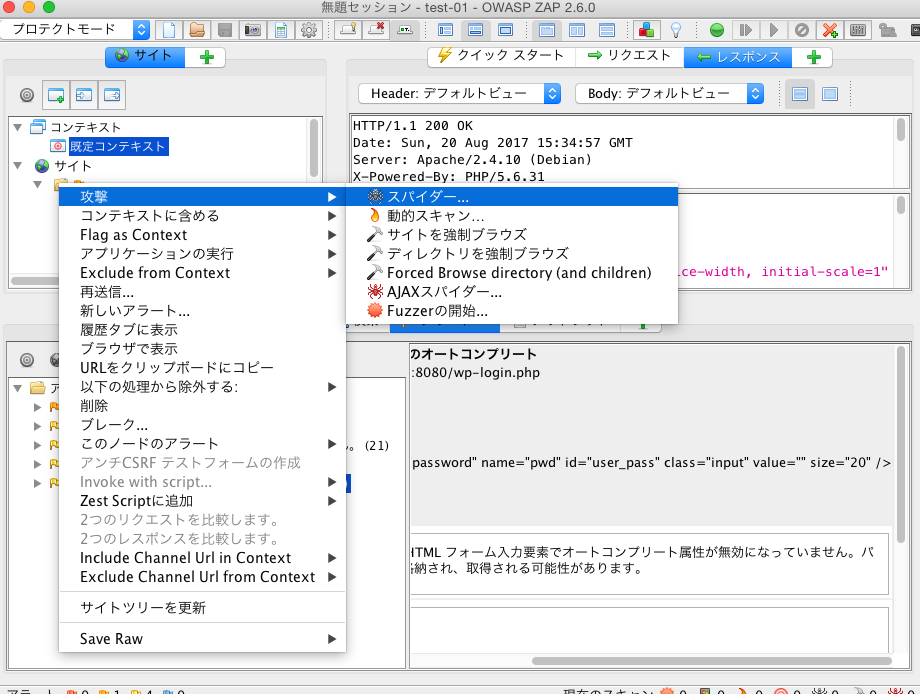
Task: Expand the Sites tab layout icon
Action: tap(446, 29)
